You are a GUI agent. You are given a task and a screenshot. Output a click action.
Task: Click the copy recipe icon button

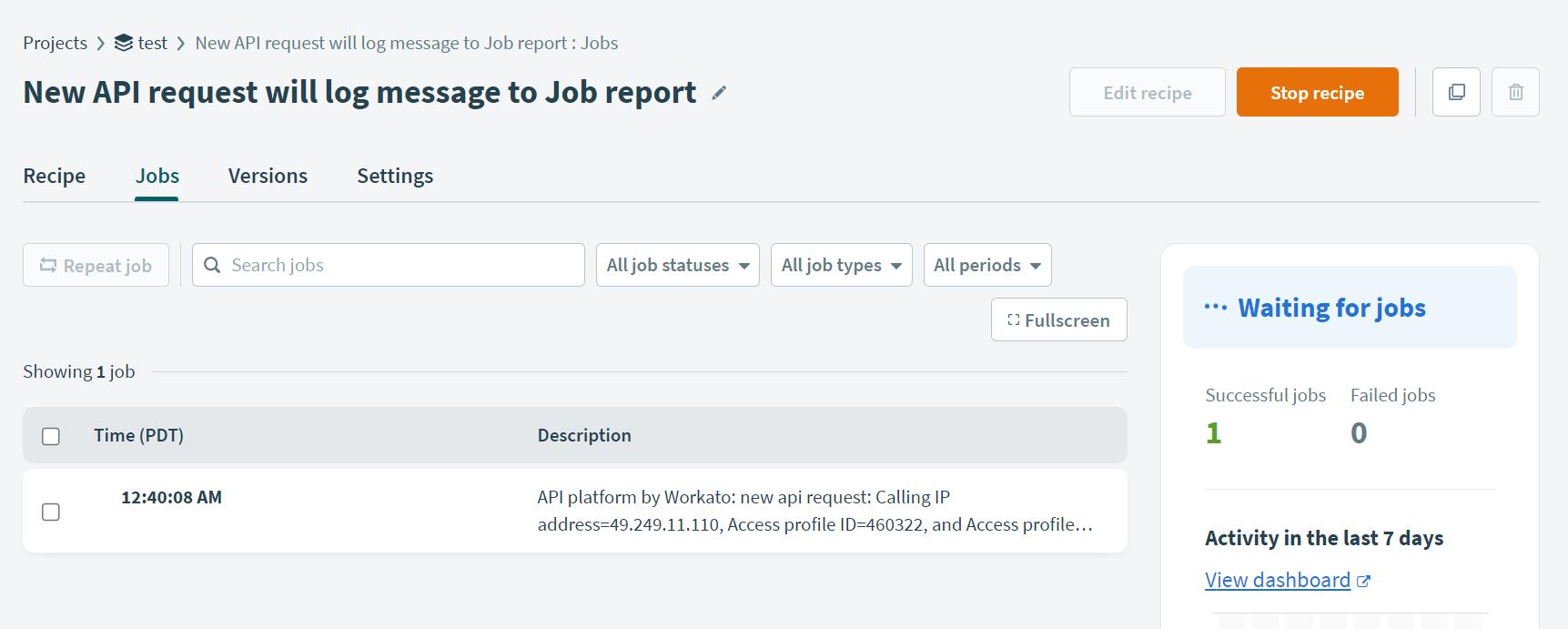[x=1456, y=92]
